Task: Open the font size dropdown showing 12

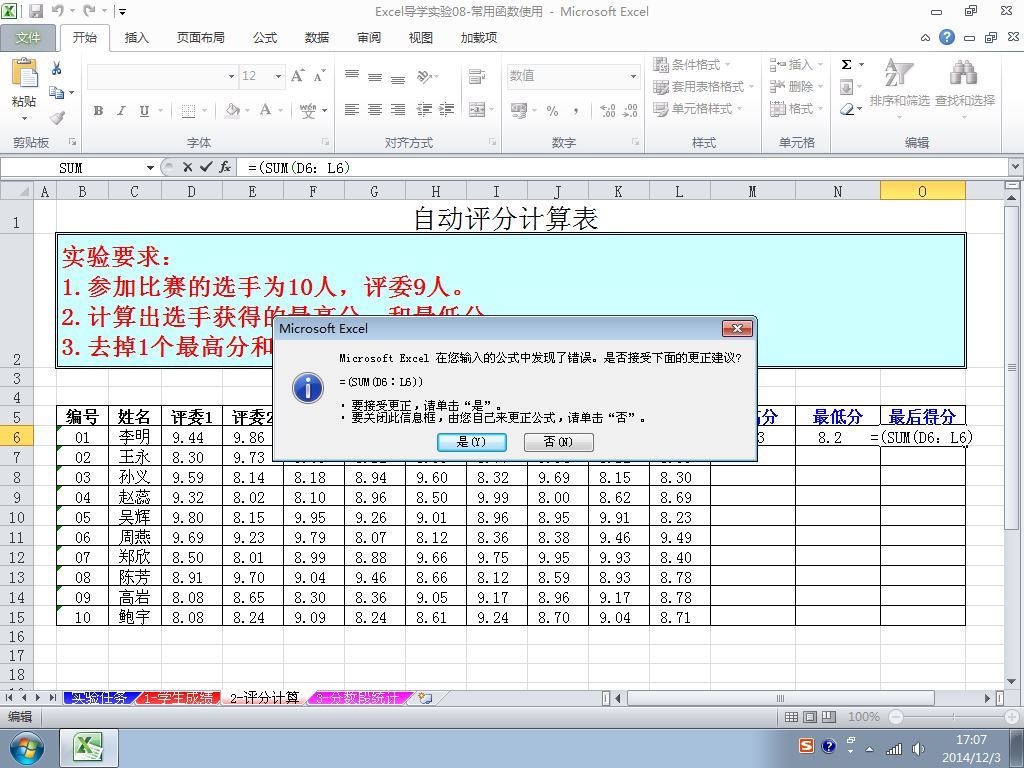Action: click(x=278, y=76)
